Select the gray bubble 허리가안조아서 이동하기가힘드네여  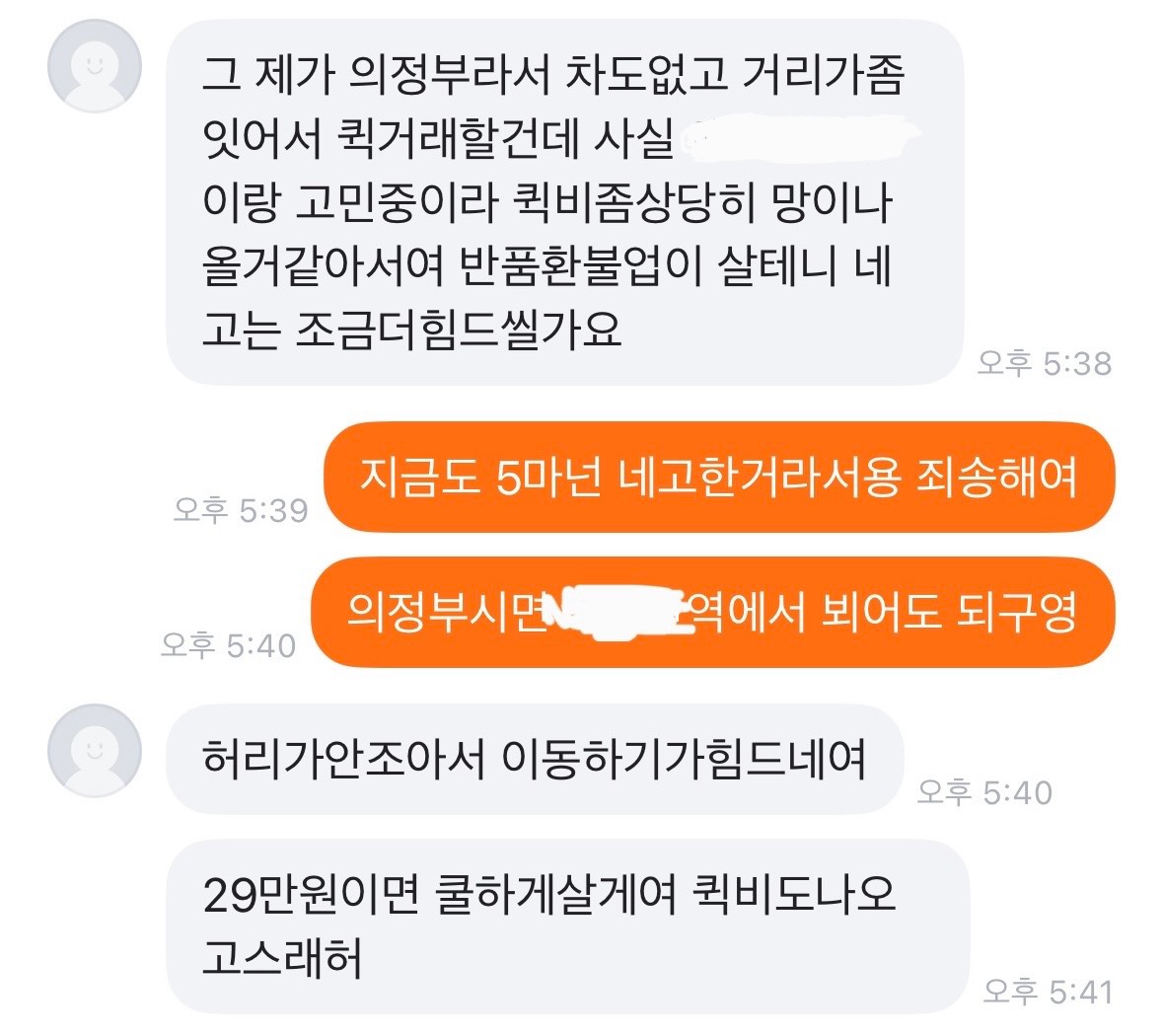[535, 759]
